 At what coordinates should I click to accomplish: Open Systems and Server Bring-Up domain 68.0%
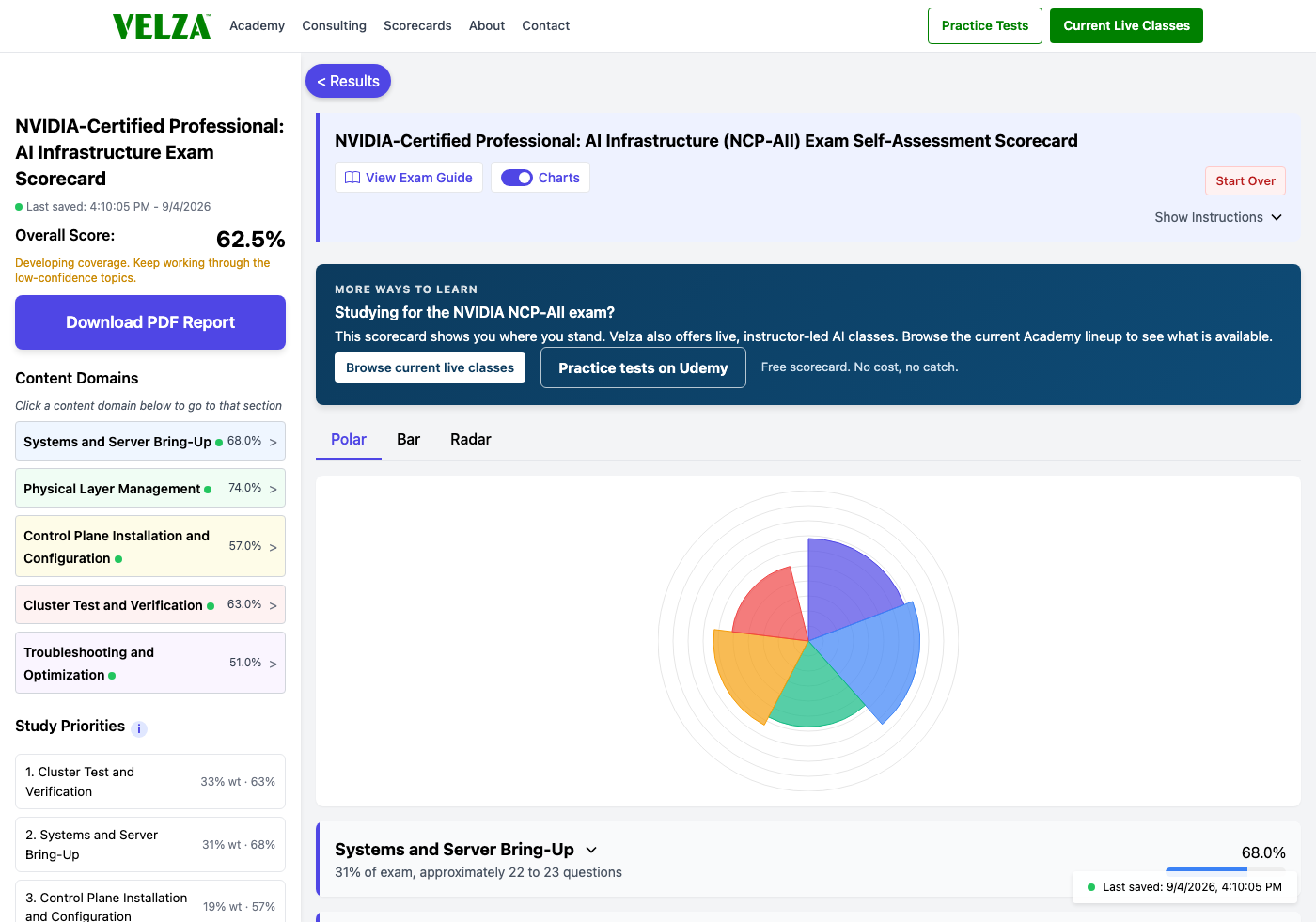tap(150, 441)
